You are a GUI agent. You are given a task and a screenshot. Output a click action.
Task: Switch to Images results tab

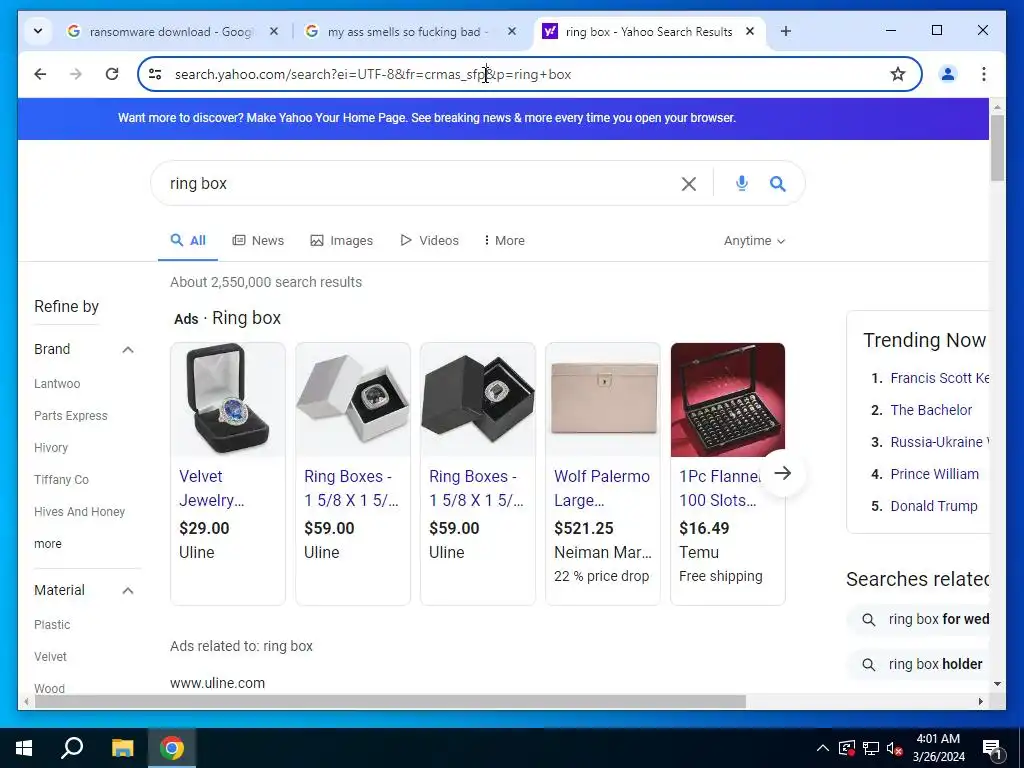(x=342, y=240)
